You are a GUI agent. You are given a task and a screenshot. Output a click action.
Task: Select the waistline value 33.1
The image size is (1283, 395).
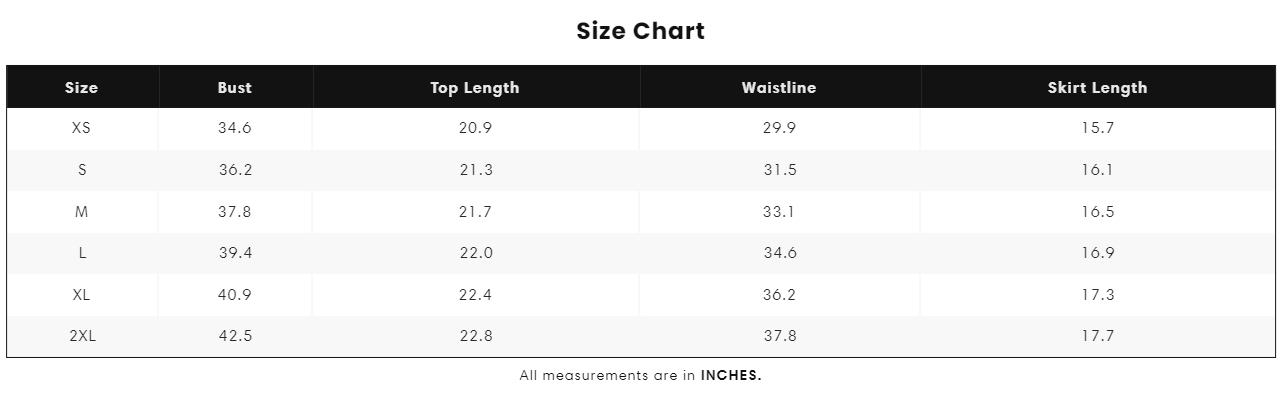(780, 212)
